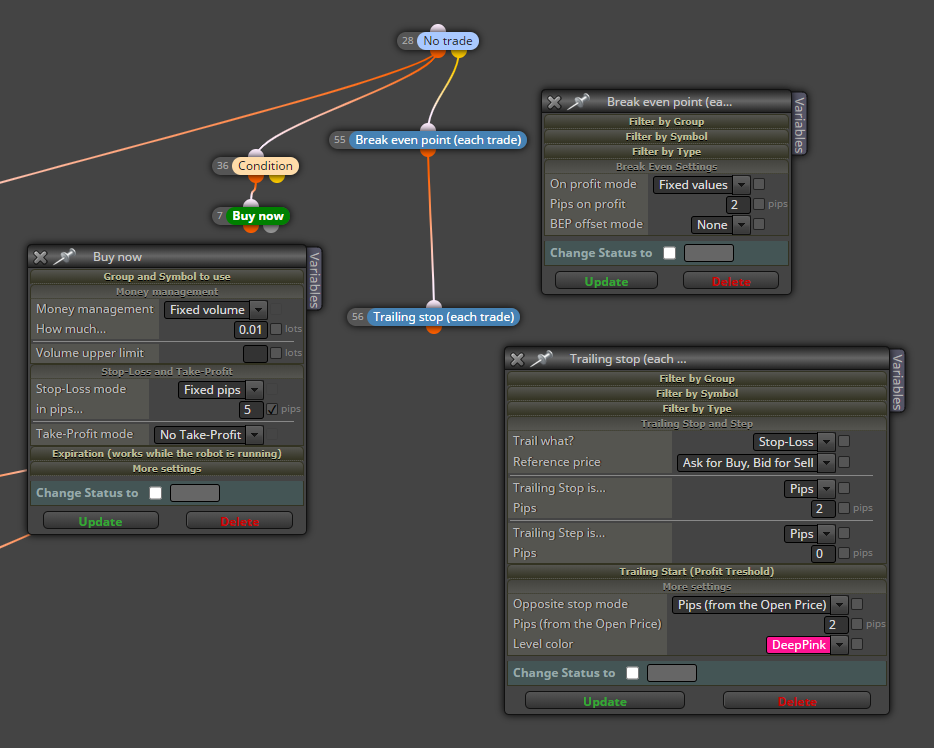Open Opposite stop mode dropdown
Viewport: 934px width, 748px height.
click(759, 604)
